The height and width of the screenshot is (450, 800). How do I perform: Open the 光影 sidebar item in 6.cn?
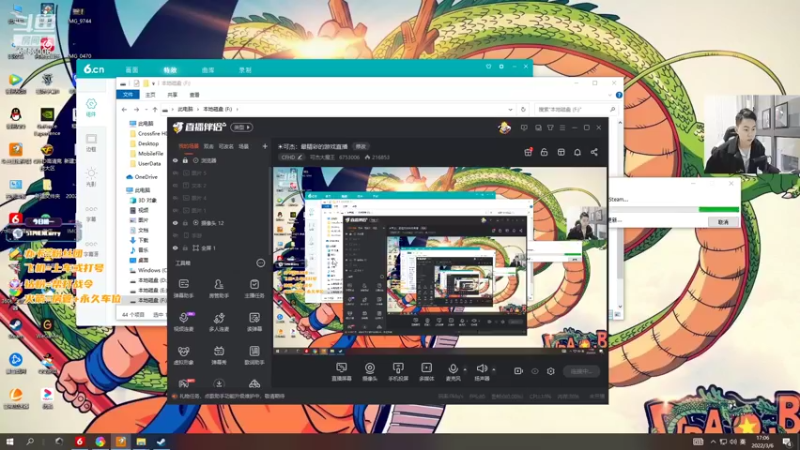click(x=91, y=177)
